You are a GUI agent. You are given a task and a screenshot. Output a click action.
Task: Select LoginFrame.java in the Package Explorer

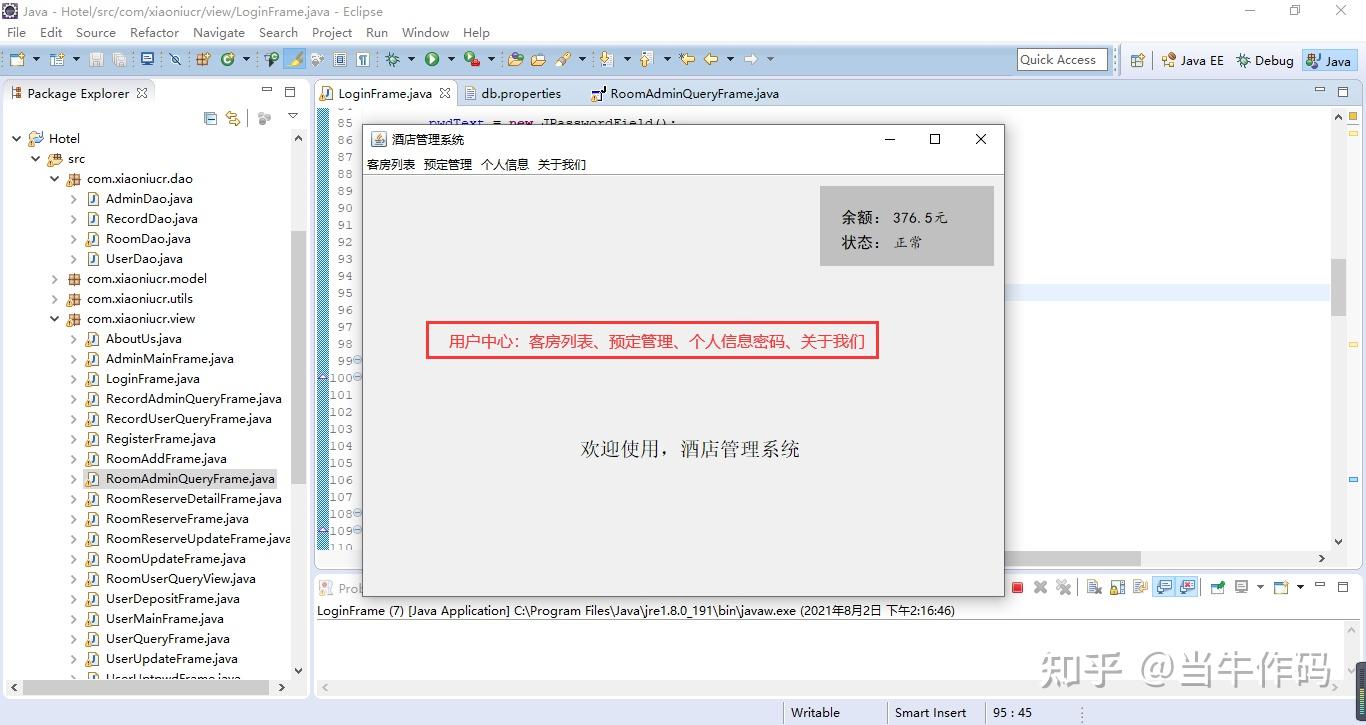152,379
